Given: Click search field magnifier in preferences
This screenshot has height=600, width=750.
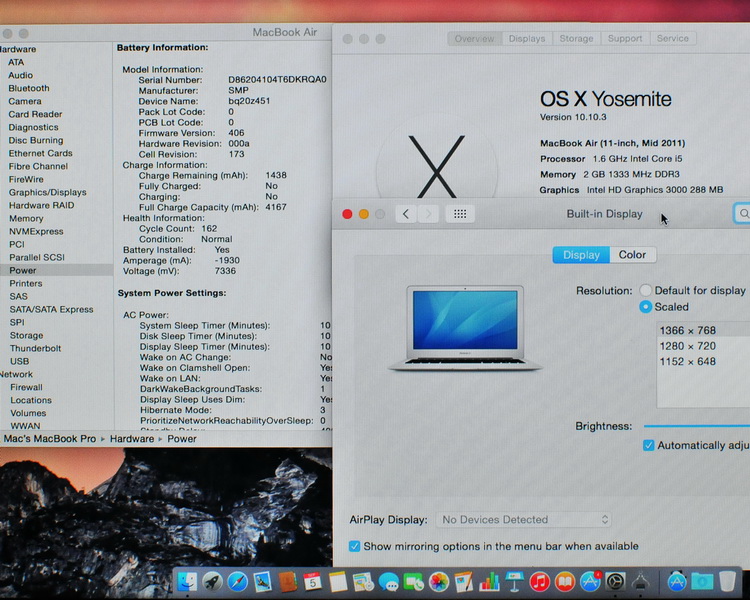Looking at the screenshot, I should coord(743,213).
